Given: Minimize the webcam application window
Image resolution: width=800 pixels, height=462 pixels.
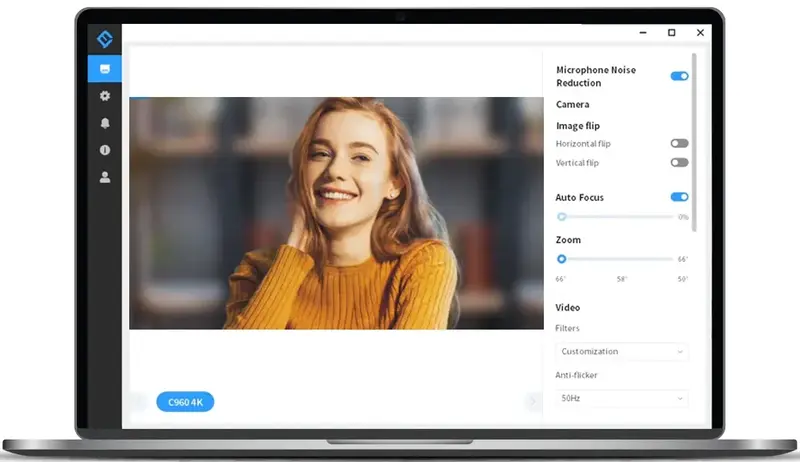Looking at the screenshot, I should click(x=643, y=33).
